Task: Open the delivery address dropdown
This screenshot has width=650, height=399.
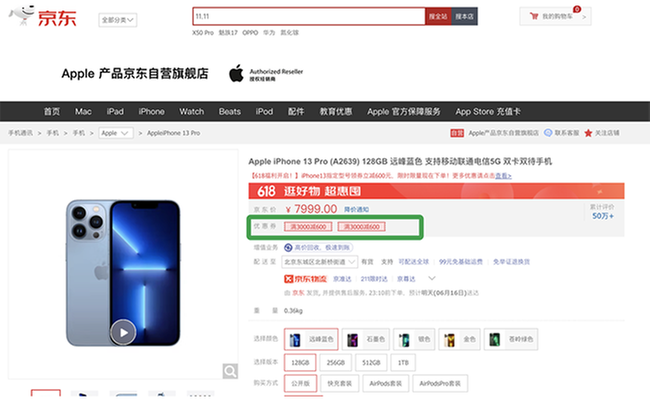Action: (x=319, y=262)
